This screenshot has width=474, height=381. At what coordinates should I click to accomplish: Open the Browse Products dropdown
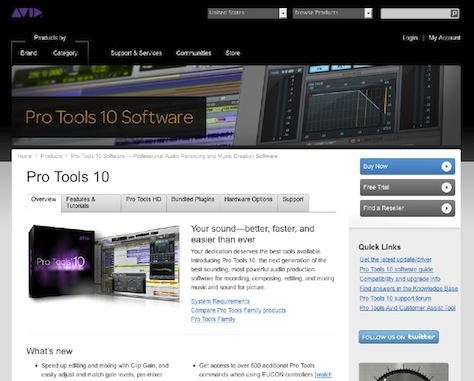332,13
